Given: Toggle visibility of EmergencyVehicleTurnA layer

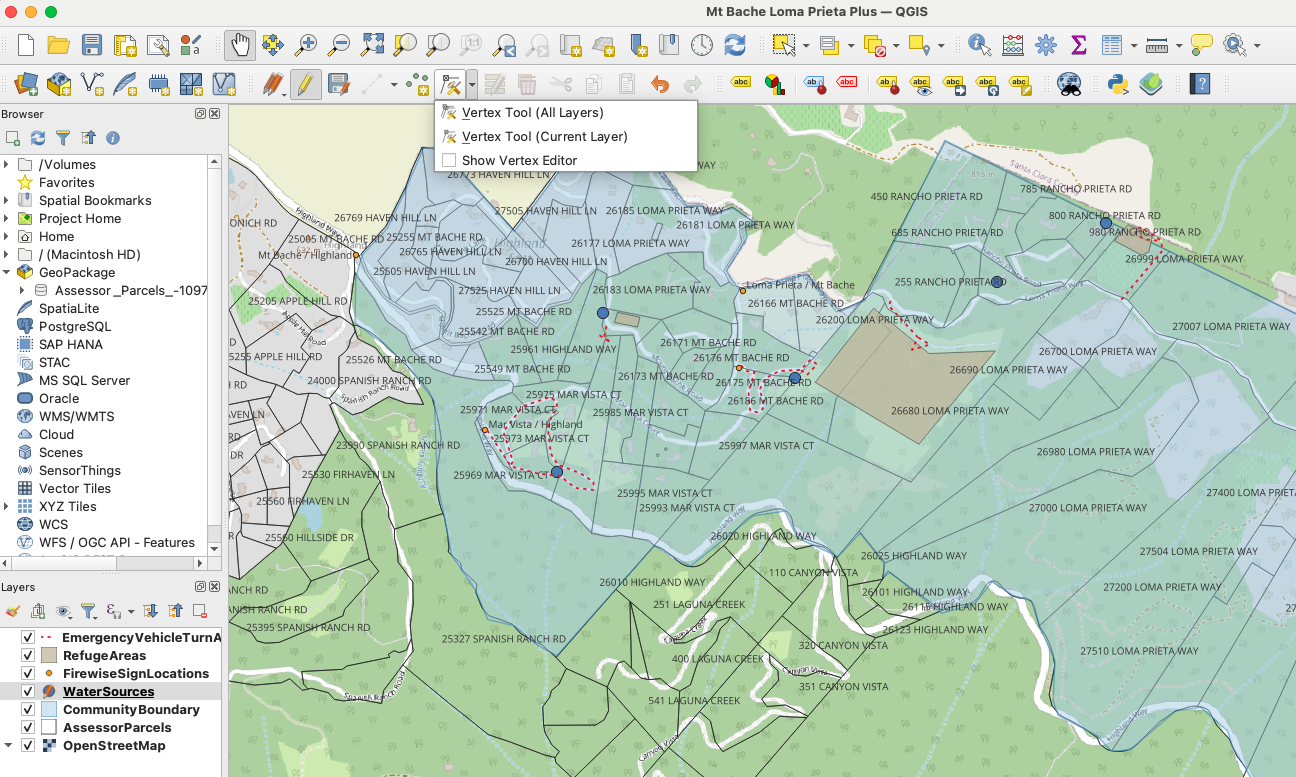Looking at the screenshot, I should [28, 638].
